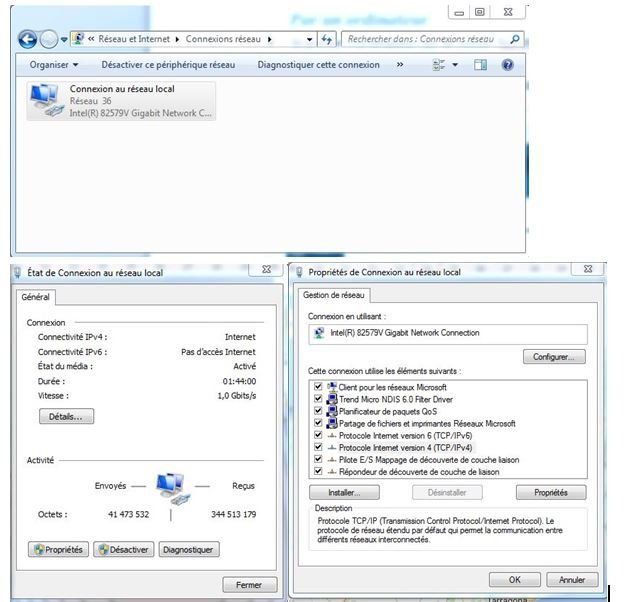Viewport: 634px width, 602px height.
Task: Expand the view options dropdown arrow
Action: pos(455,65)
